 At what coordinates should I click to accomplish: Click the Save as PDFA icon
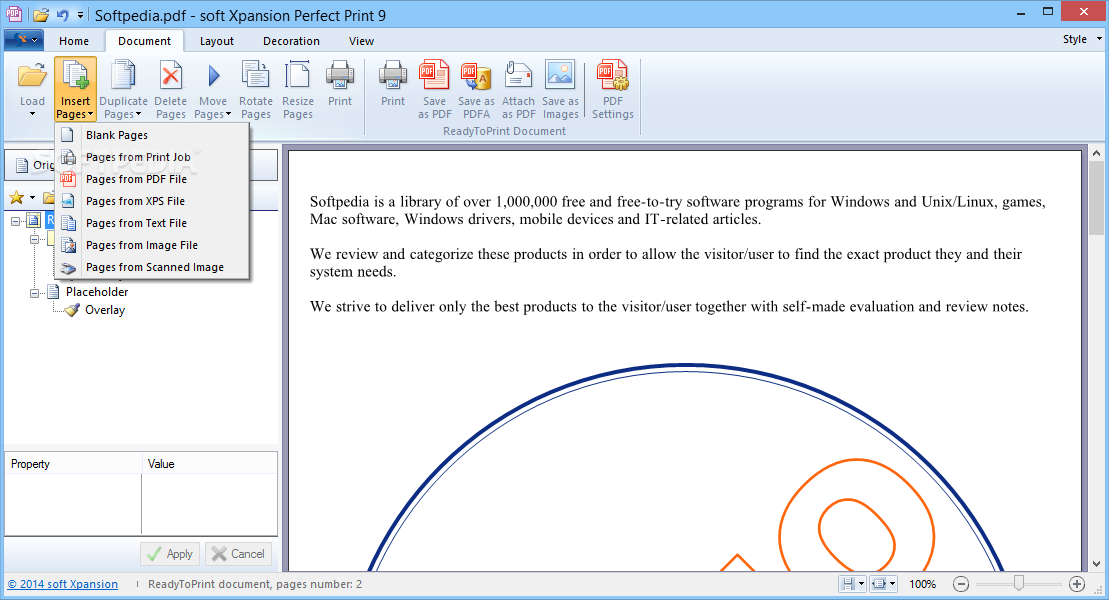click(x=476, y=76)
